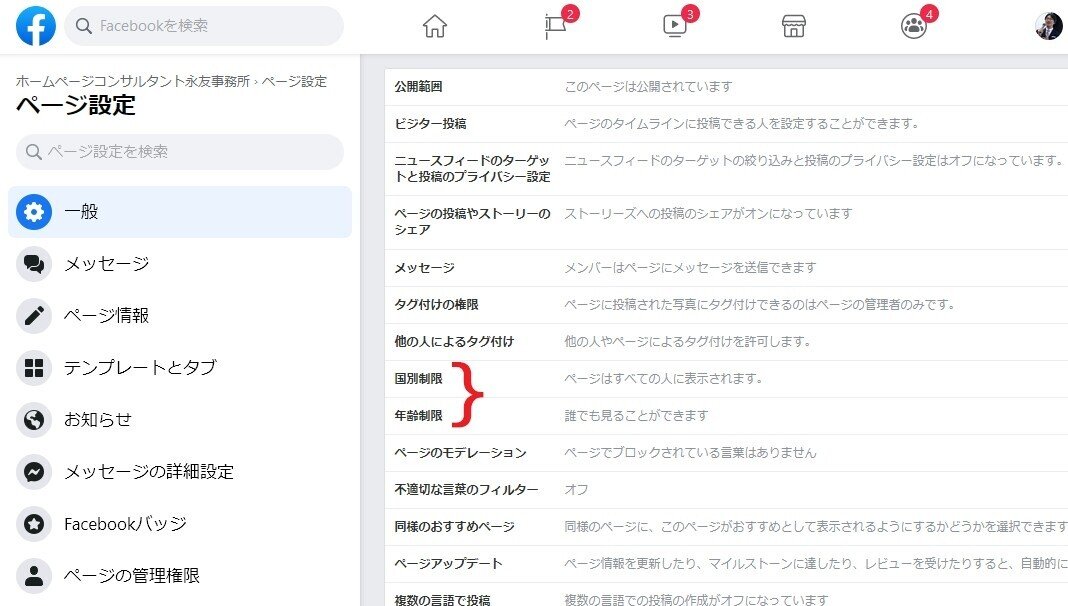Select the star icon for Facebookバッジ
This screenshot has height=606, width=1068.
pyautogui.click(x=34, y=523)
